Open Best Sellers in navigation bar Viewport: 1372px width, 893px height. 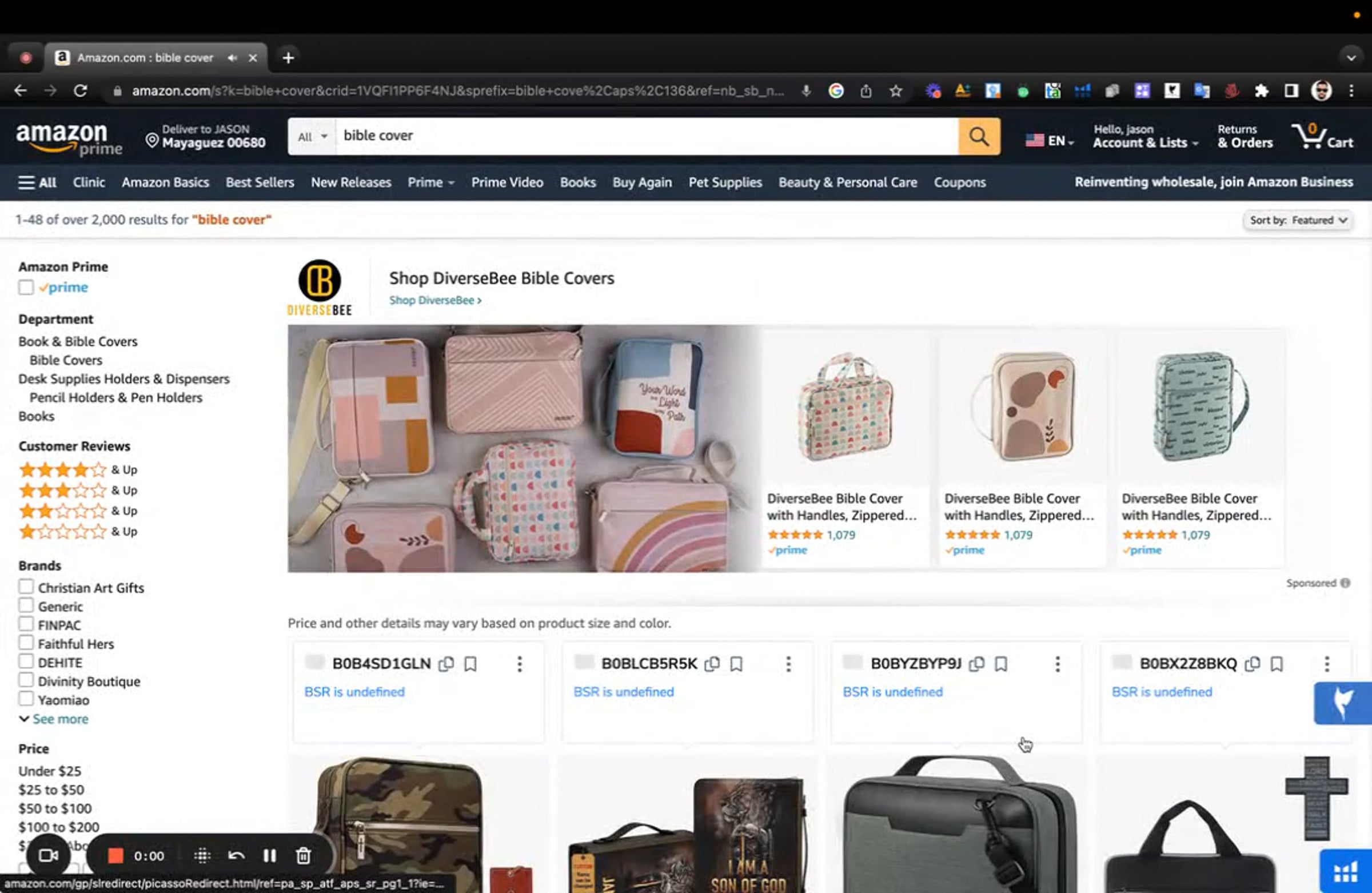(x=260, y=182)
